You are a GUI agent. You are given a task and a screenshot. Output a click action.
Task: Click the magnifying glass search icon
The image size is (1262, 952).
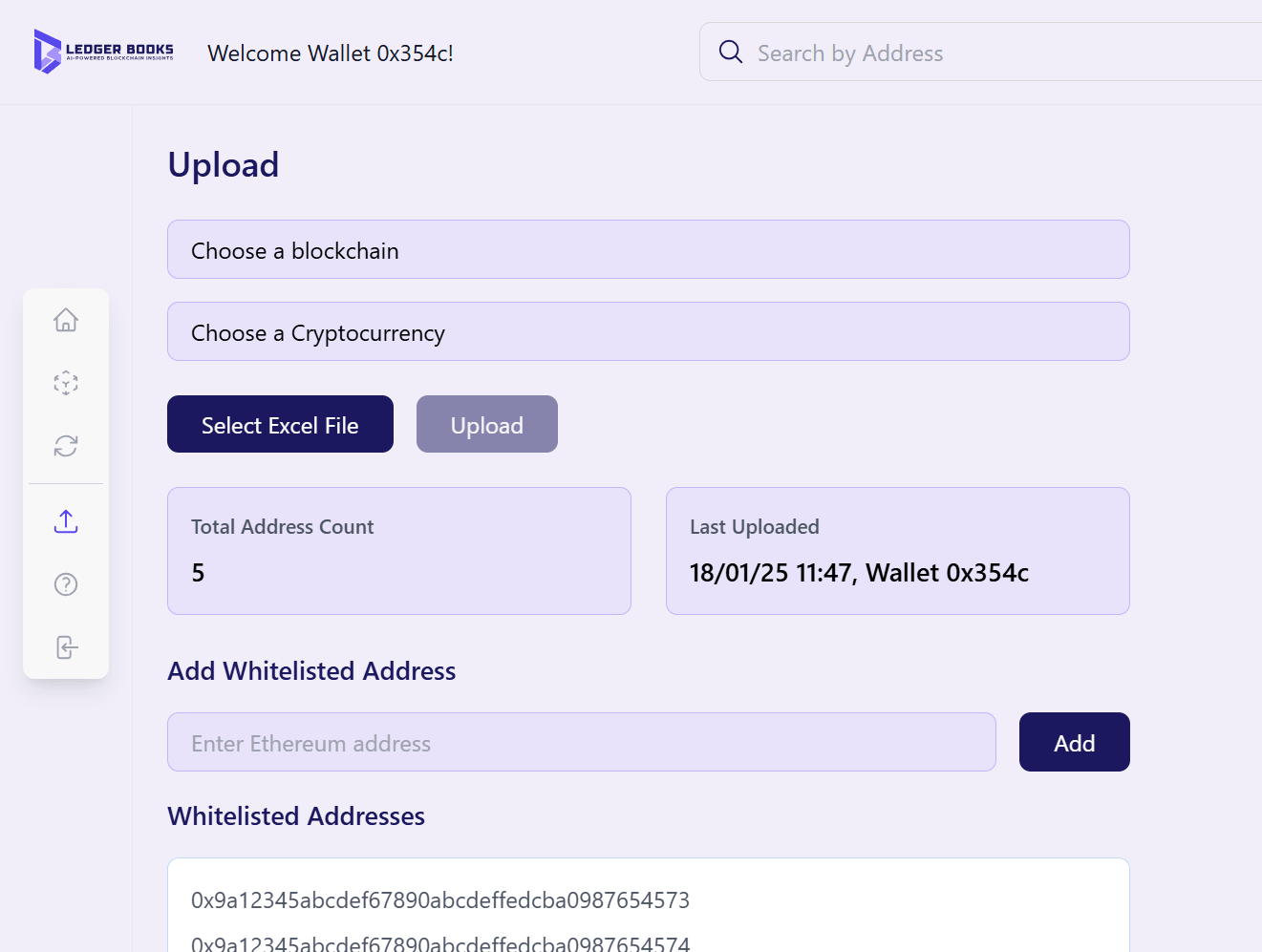click(731, 52)
